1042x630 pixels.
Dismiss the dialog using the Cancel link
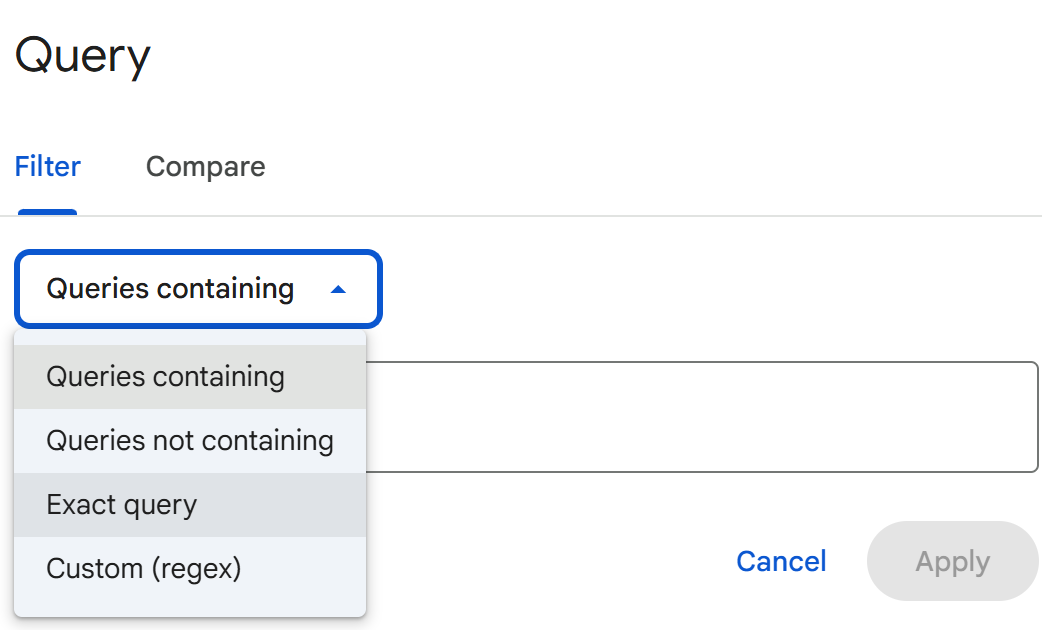click(781, 562)
